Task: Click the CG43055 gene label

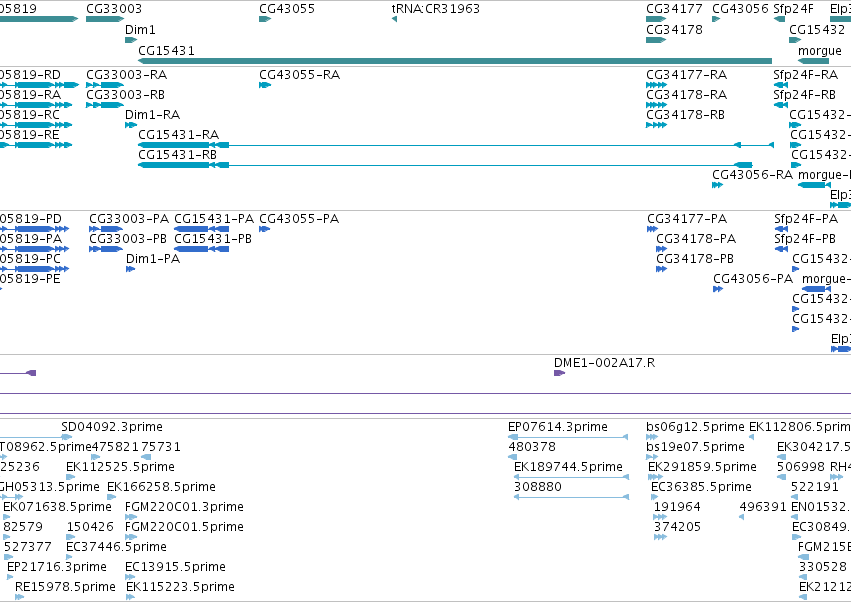Action: [287, 9]
